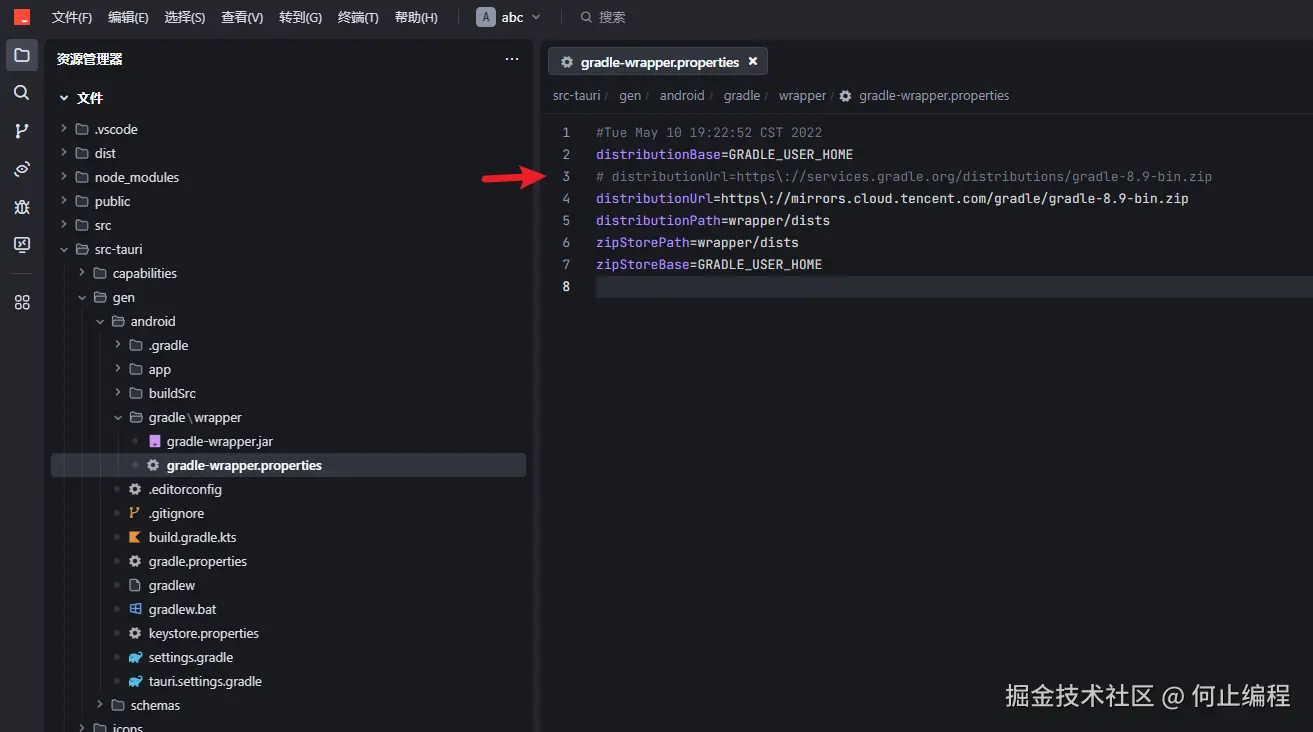Image resolution: width=1313 pixels, height=732 pixels.
Task: Expand the capabilities folder
Action: tap(144, 273)
